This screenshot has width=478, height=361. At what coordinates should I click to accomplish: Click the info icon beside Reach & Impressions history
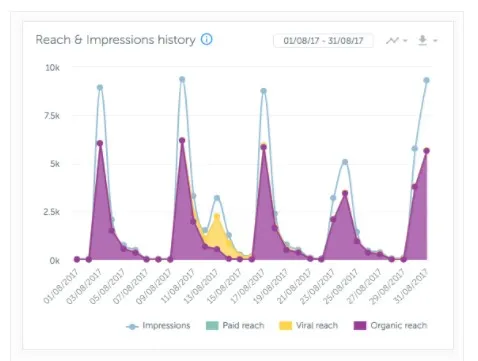pyautogui.click(x=206, y=39)
